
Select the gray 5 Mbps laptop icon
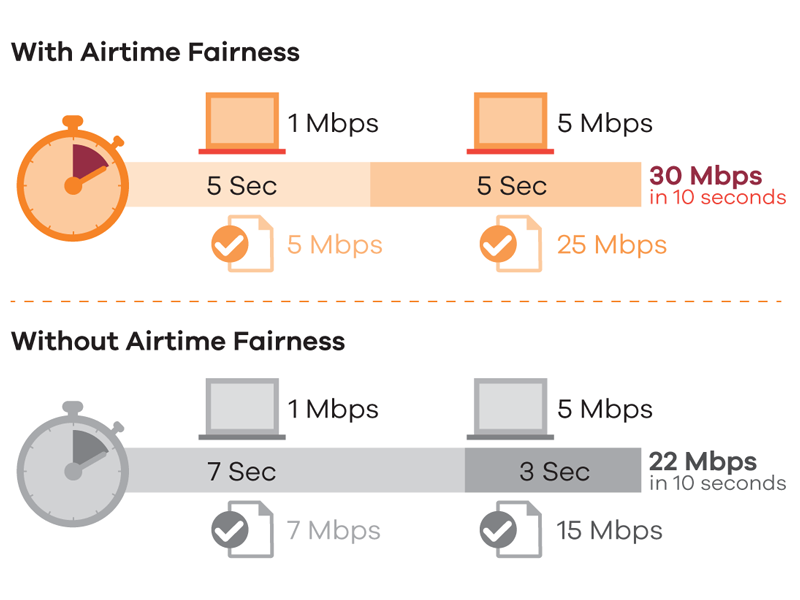pyautogui.click(x=510, y=409)
